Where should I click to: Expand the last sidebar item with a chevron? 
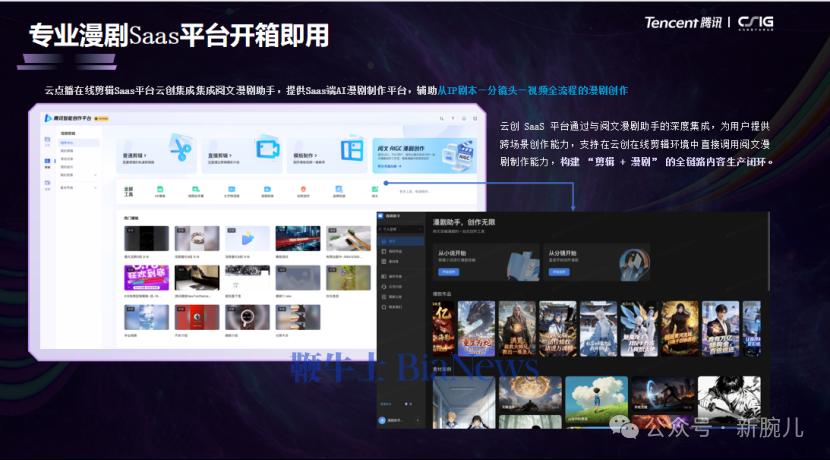tap(78, 188)
